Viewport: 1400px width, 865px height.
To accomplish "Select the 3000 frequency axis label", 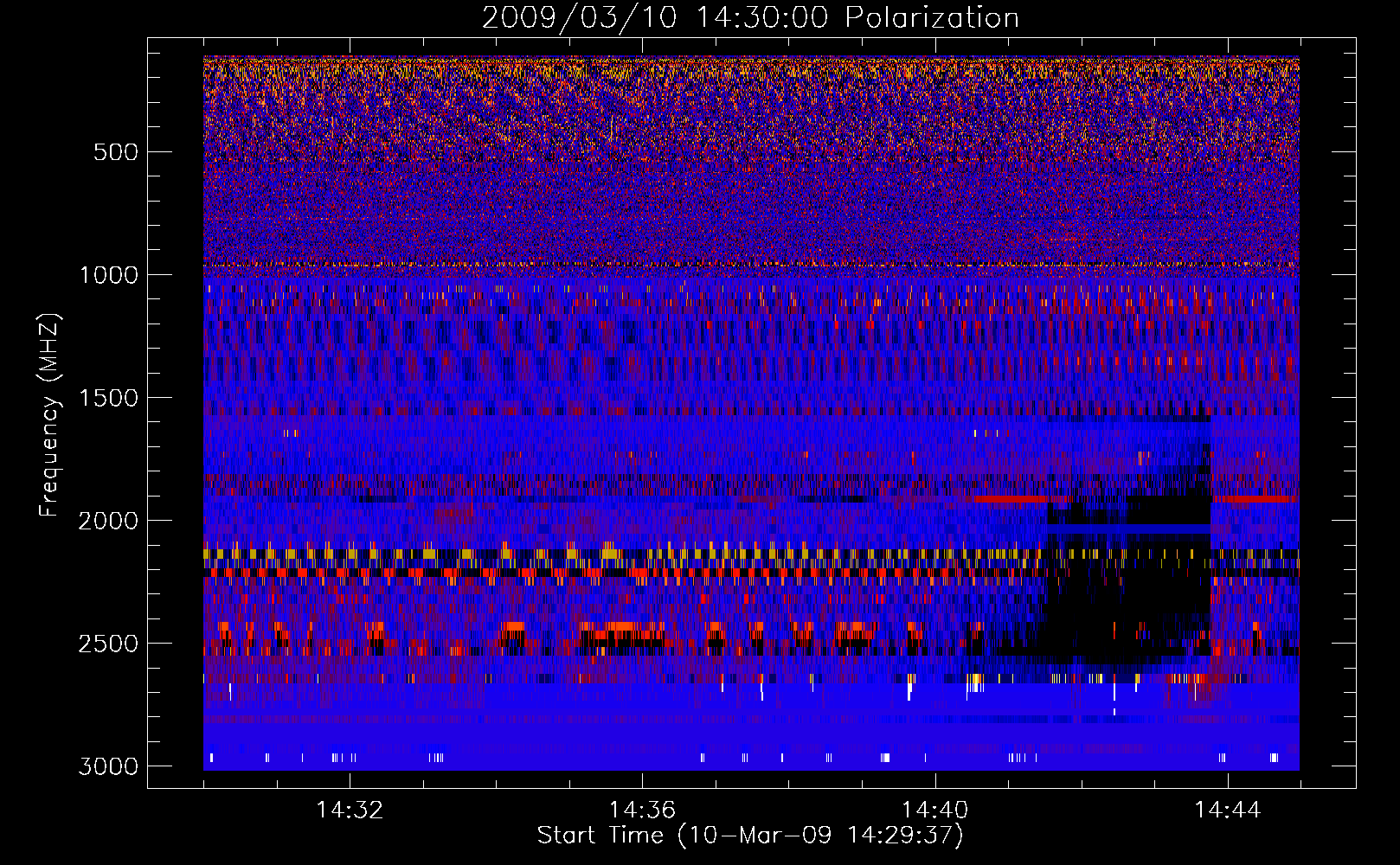I will [x=108, y=766].
